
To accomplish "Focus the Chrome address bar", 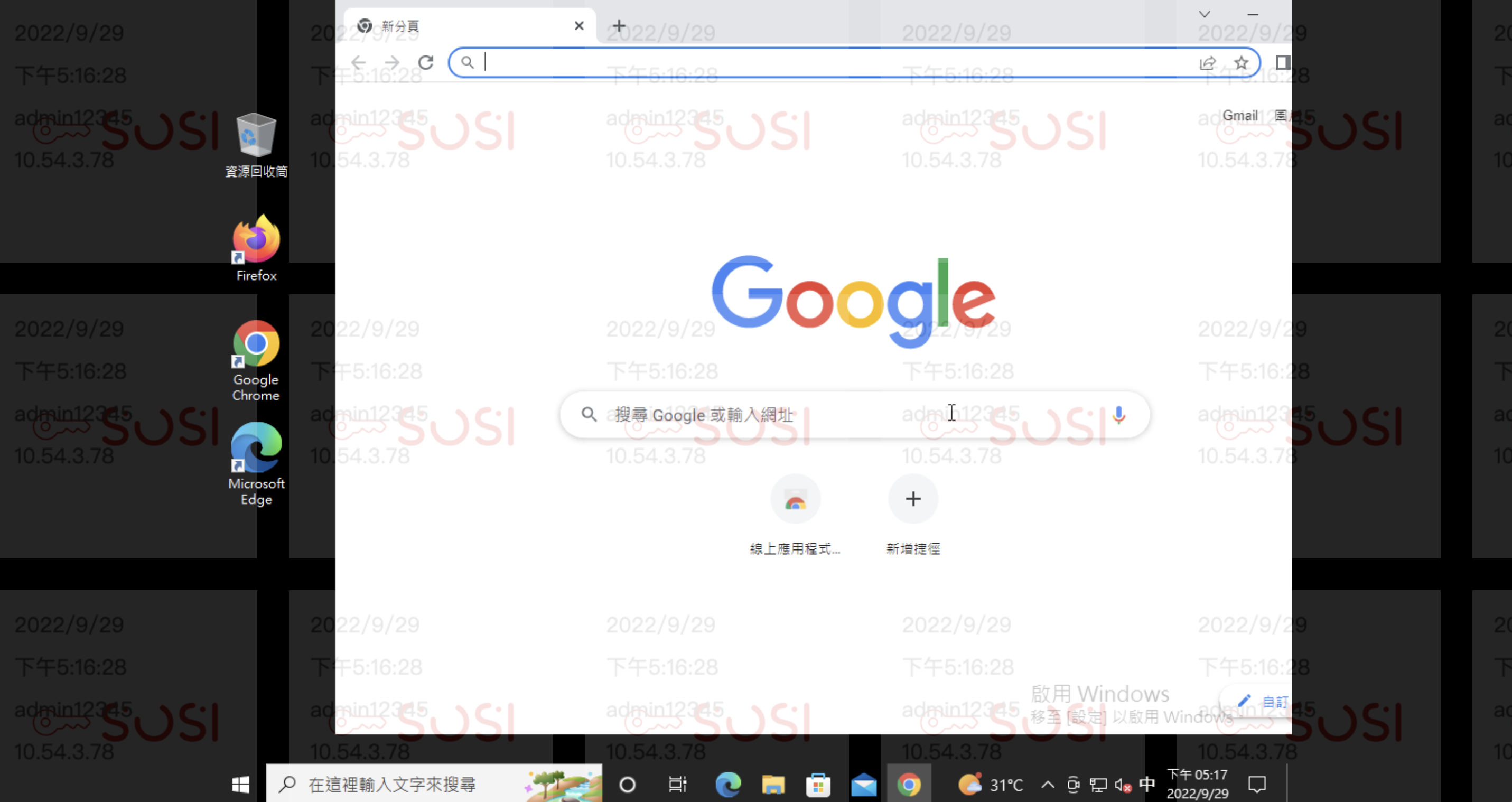I will (822, 62).
